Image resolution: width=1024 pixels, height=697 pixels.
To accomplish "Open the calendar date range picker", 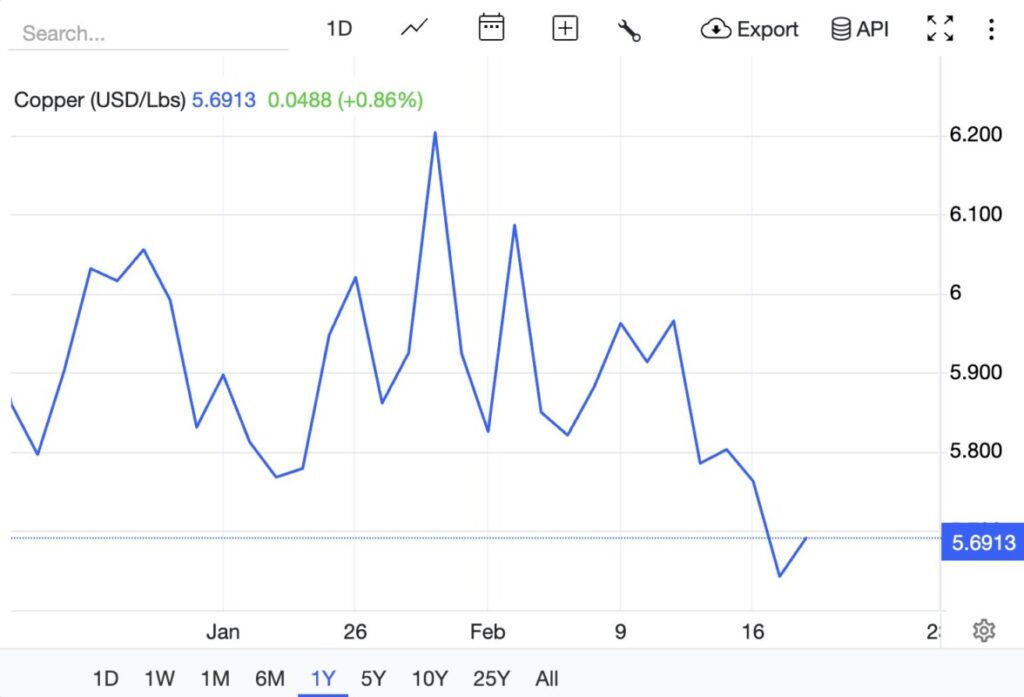I will click(491, 29).
